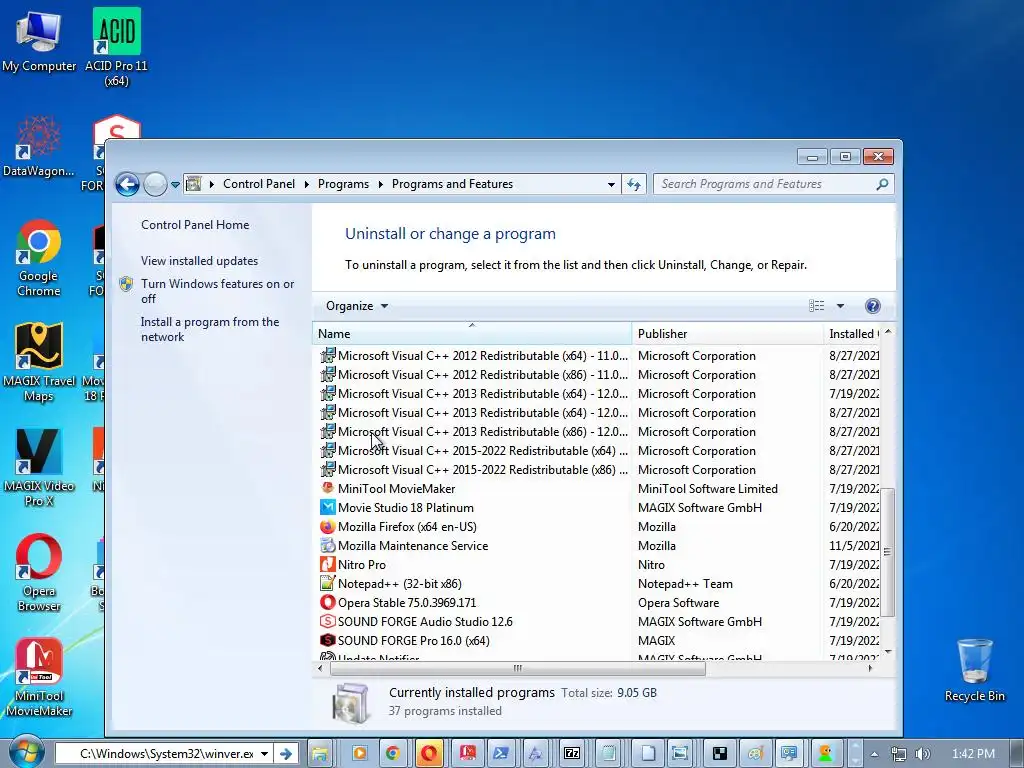Open Control Panel Home link
Screen dimensions: 1024x768
coord(195,225)
